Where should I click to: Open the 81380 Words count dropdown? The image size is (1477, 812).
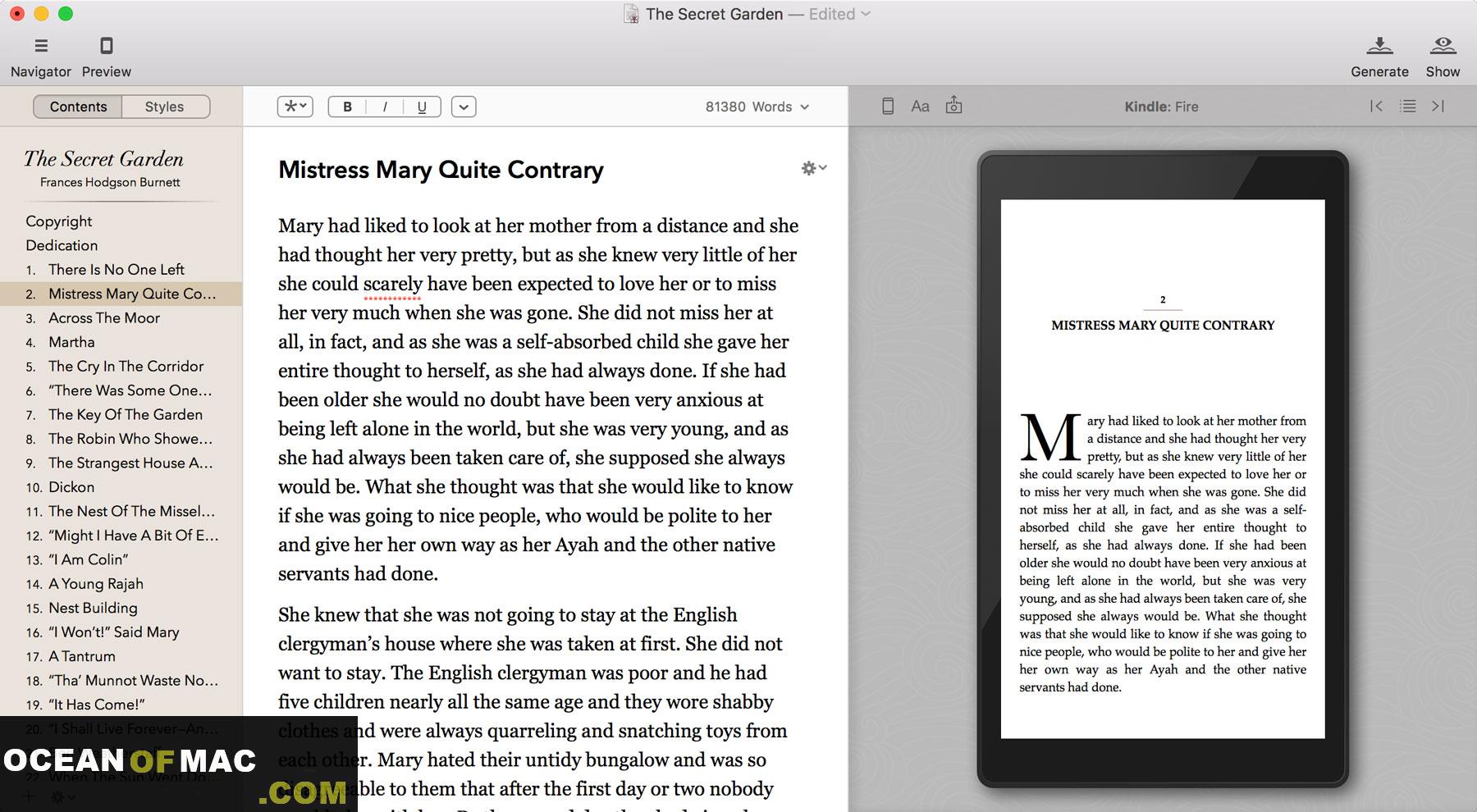(757, 107)
